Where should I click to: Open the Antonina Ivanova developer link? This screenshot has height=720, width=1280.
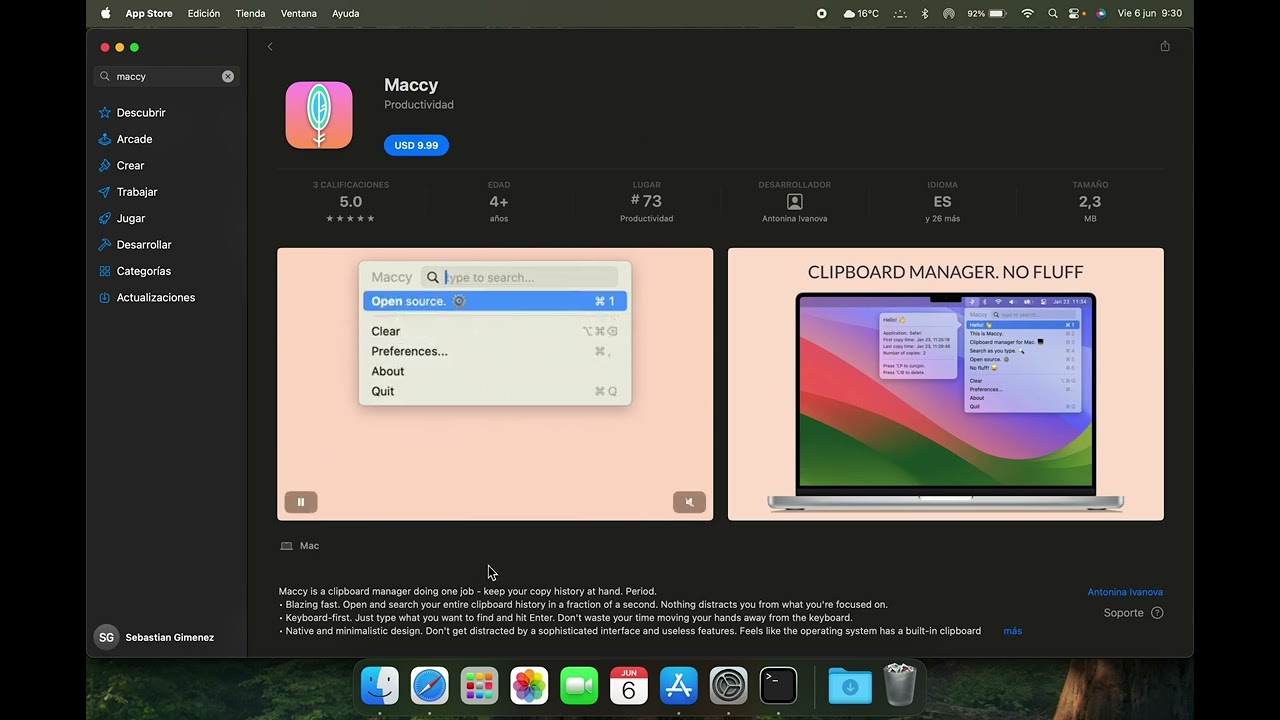pyautogui.click(x=1125, y=592)
